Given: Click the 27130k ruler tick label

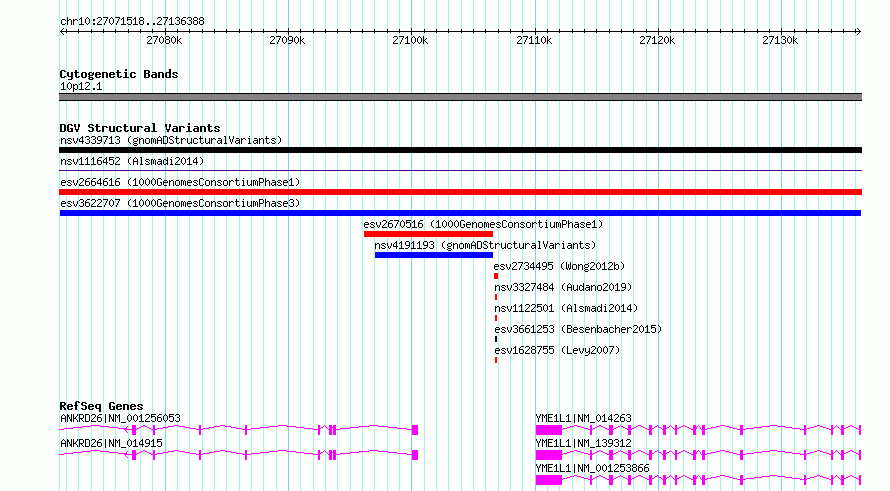Looking at the screenshot, I should 780,40.
